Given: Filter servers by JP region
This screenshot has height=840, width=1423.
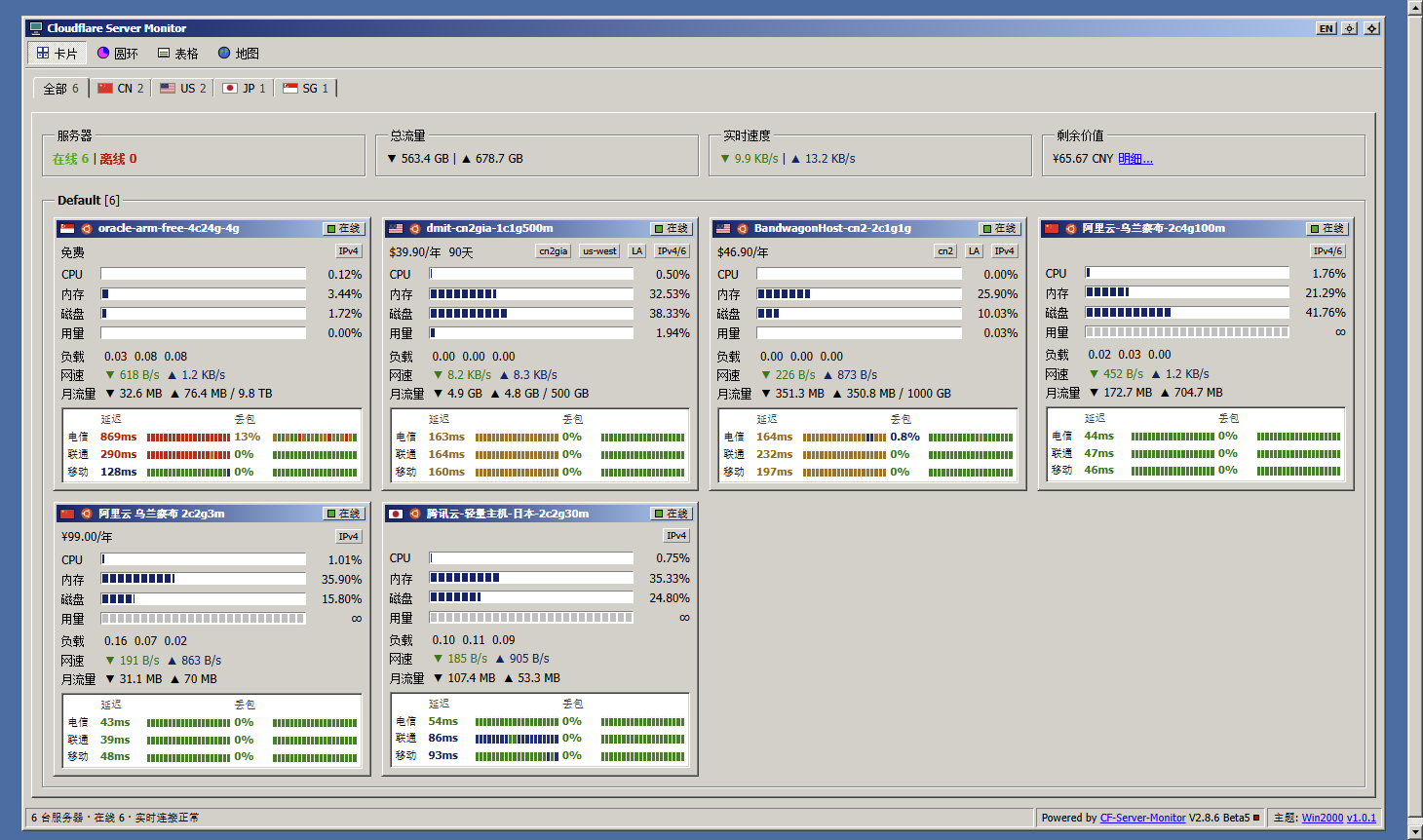Looking at the screenshot, I should tap(244, 89).
